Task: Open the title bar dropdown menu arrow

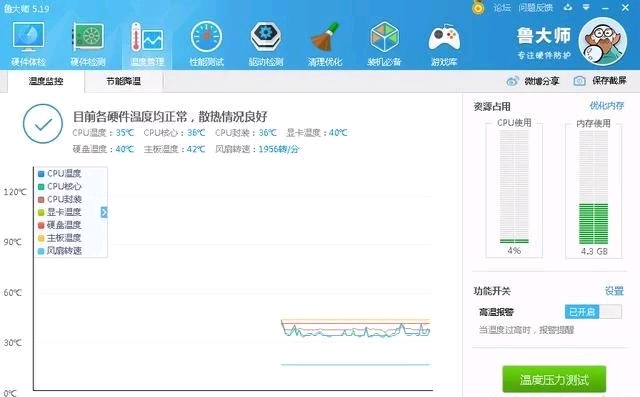Action: point(586,7)
